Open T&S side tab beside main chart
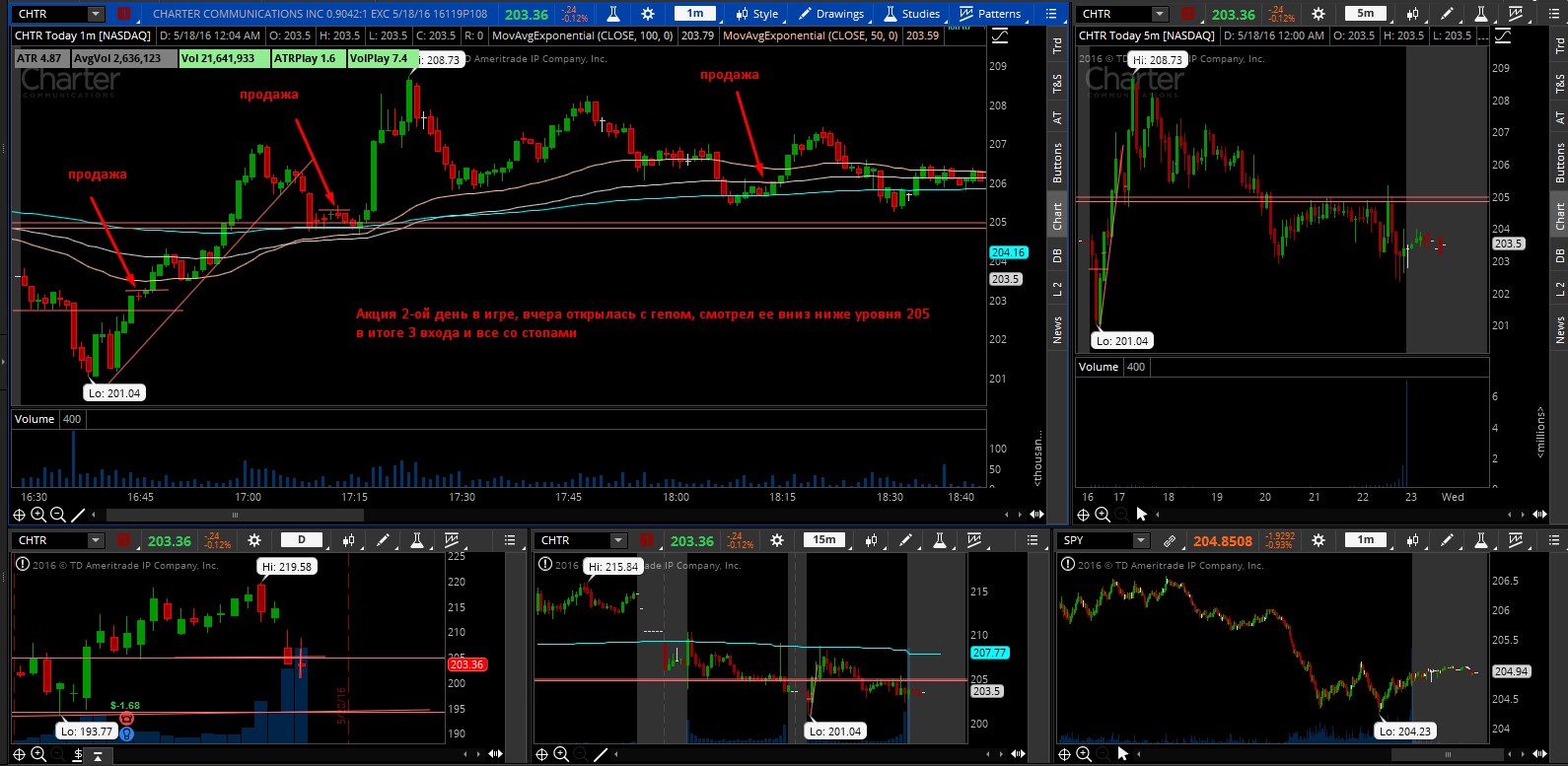This screenshot has width=1568, height=766. click(1056, 85)
